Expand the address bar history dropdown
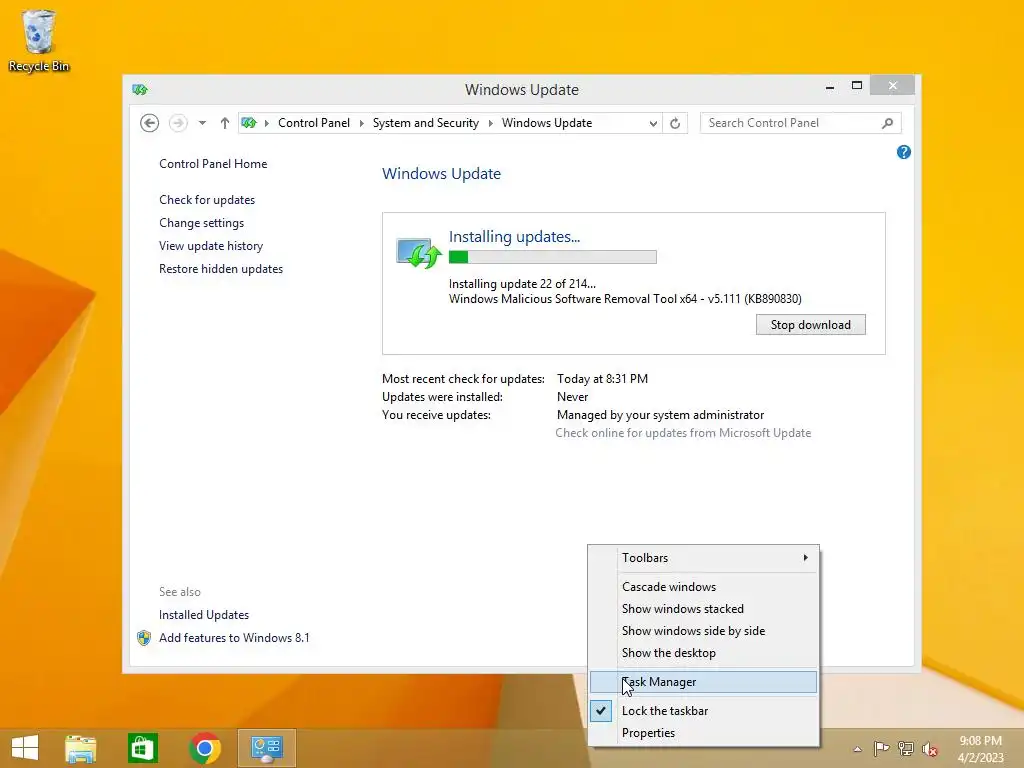The image size is (1024, 768). pyautogui.click(x=653, y=123)
